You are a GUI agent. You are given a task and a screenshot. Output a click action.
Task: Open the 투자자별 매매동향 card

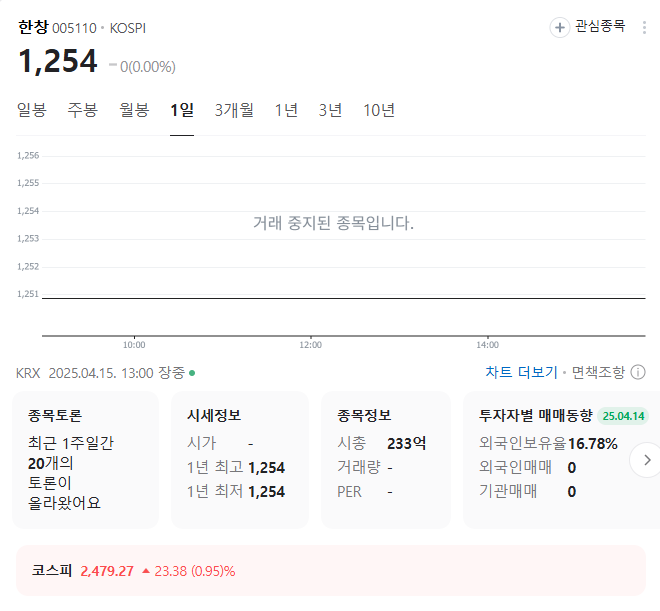(562, 460)
